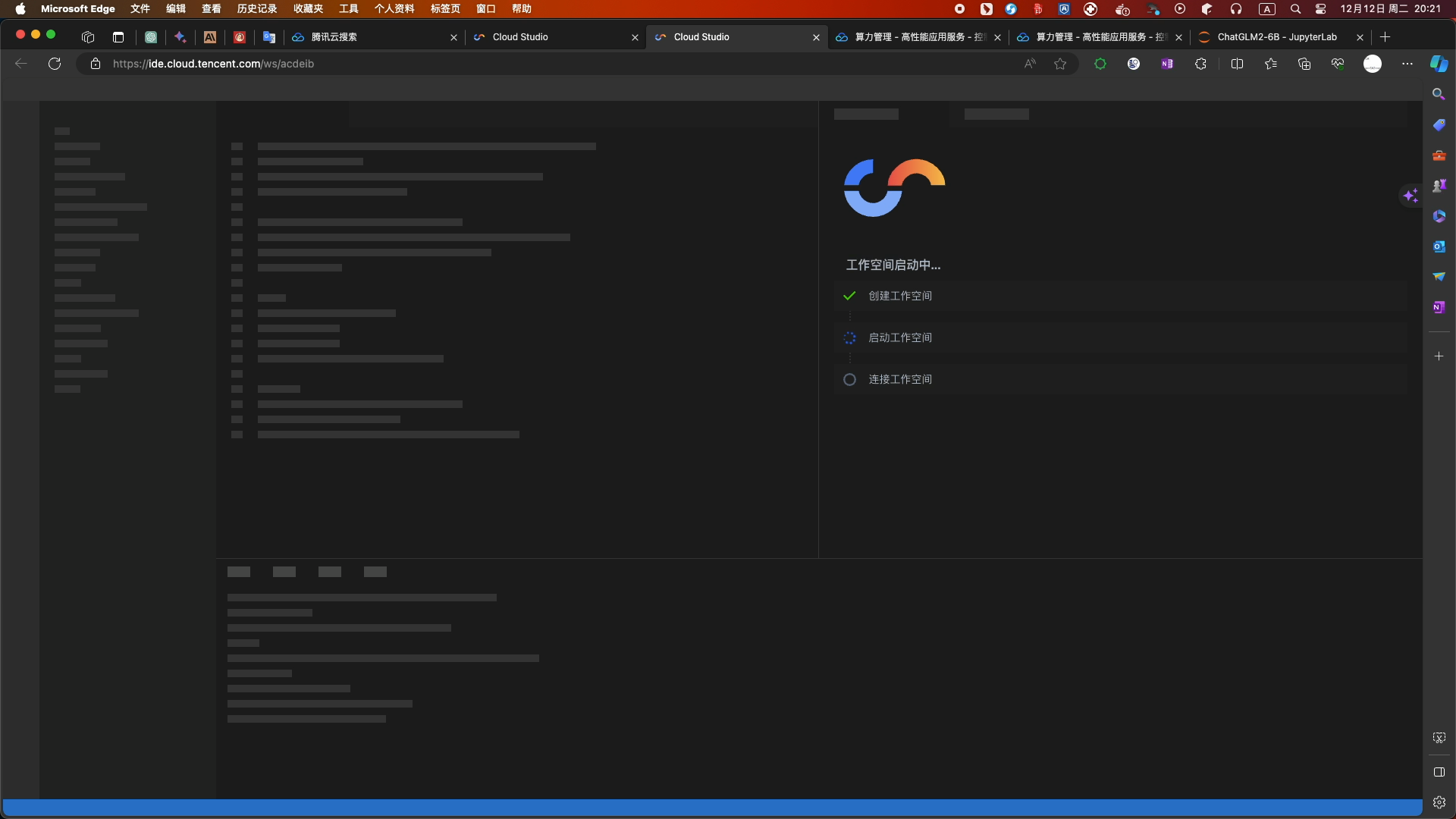The width and height of the screenshot is (1456, 819).
Task: Open the red Tools toolbox sidebar icon
Action: pos(1439,155)
